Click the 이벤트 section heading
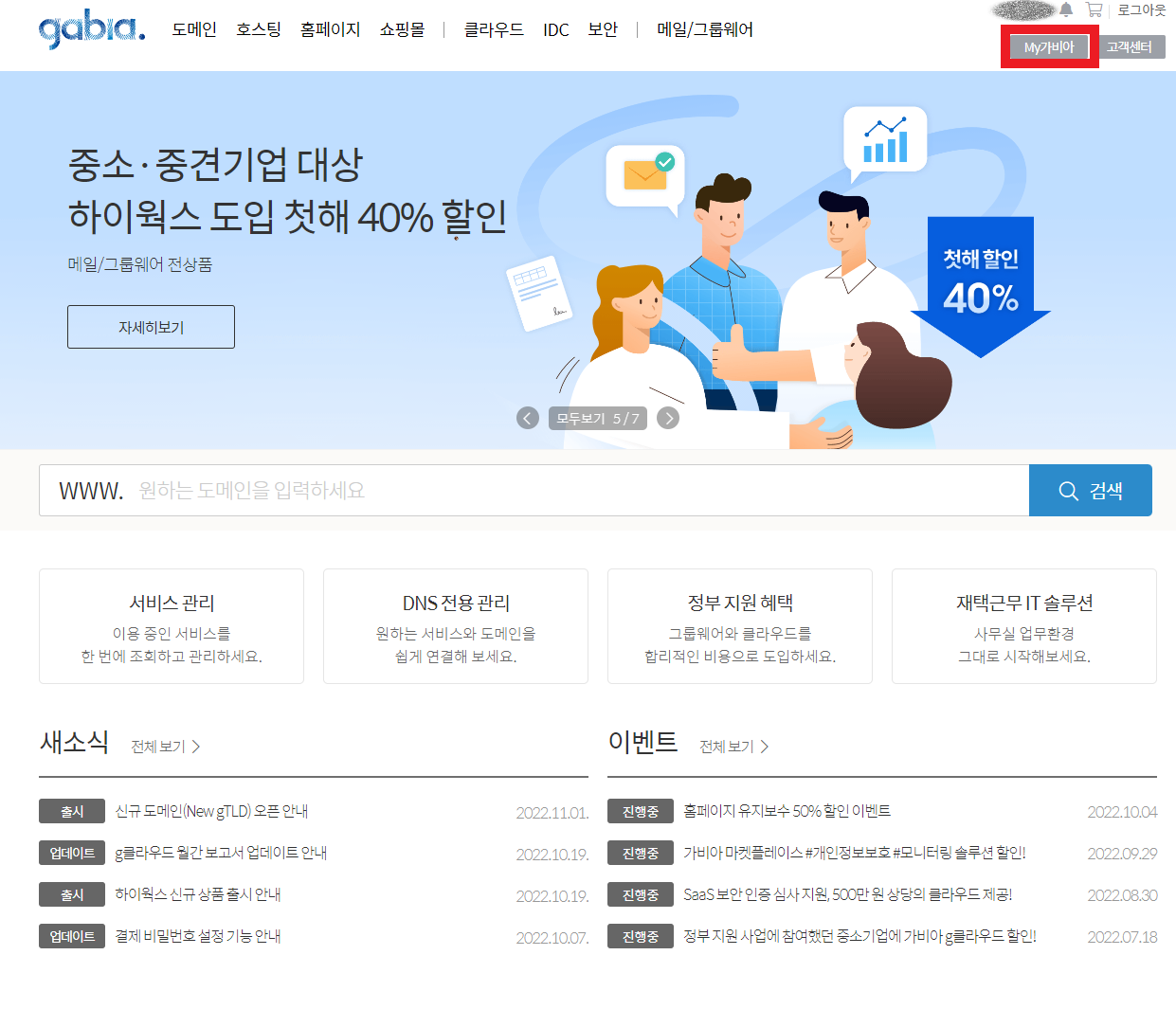The width and height of the screenshot is (1176, 1009). tap(643, 742)
